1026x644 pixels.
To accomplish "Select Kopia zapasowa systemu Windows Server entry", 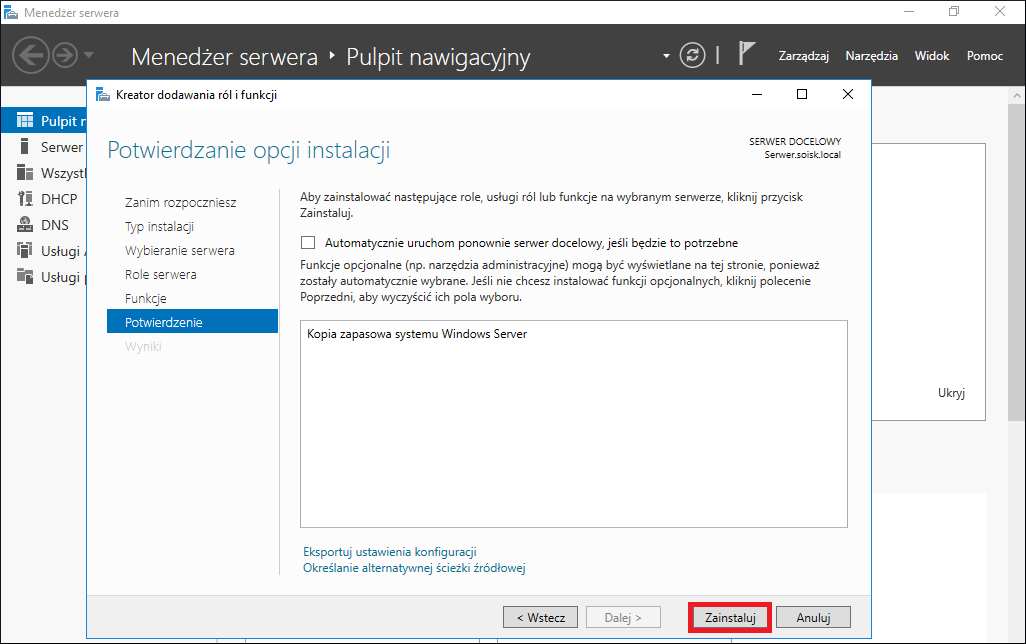I will (x=417, y=334).
